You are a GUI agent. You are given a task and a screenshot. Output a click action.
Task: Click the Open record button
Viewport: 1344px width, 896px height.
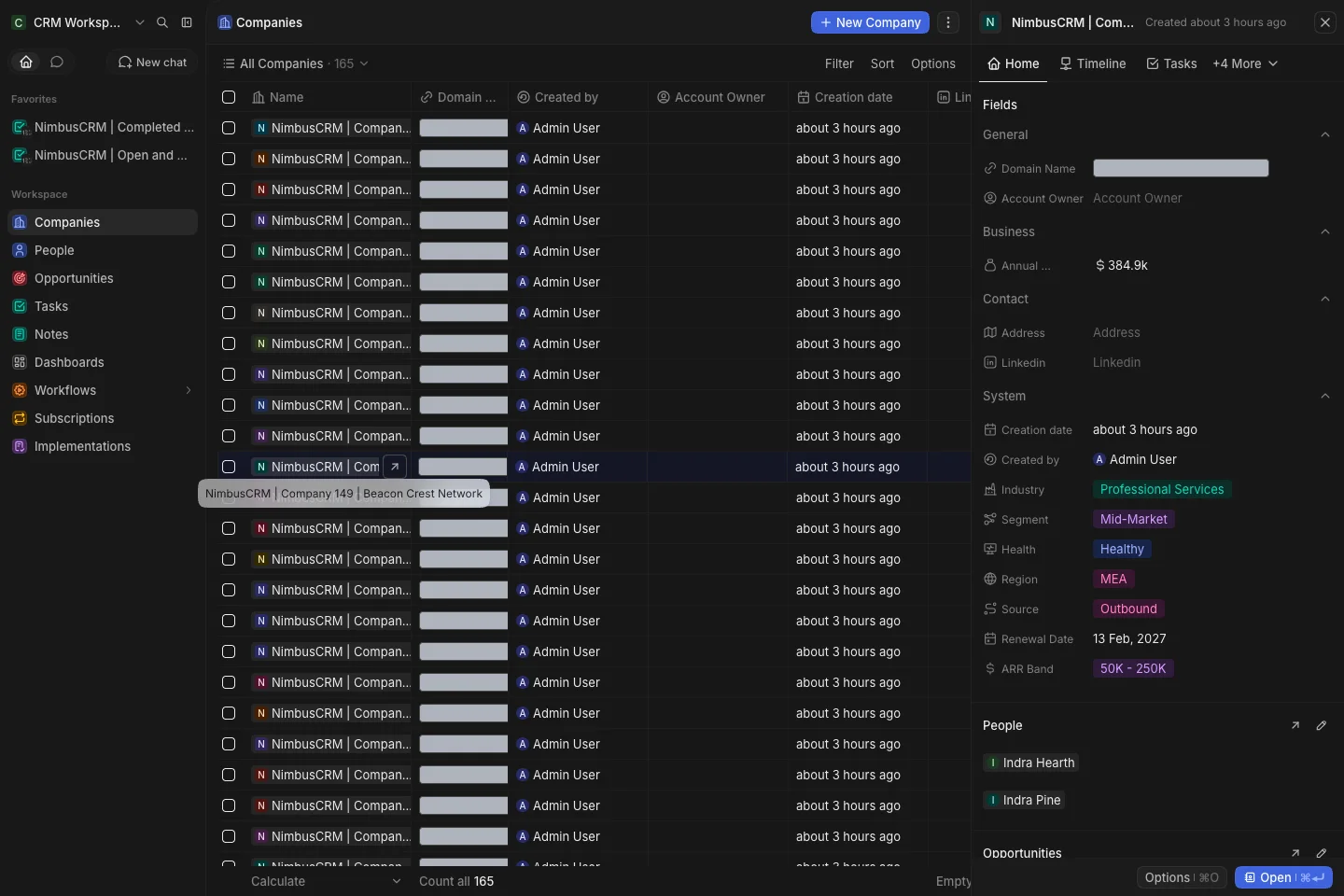coord(1283,877)
